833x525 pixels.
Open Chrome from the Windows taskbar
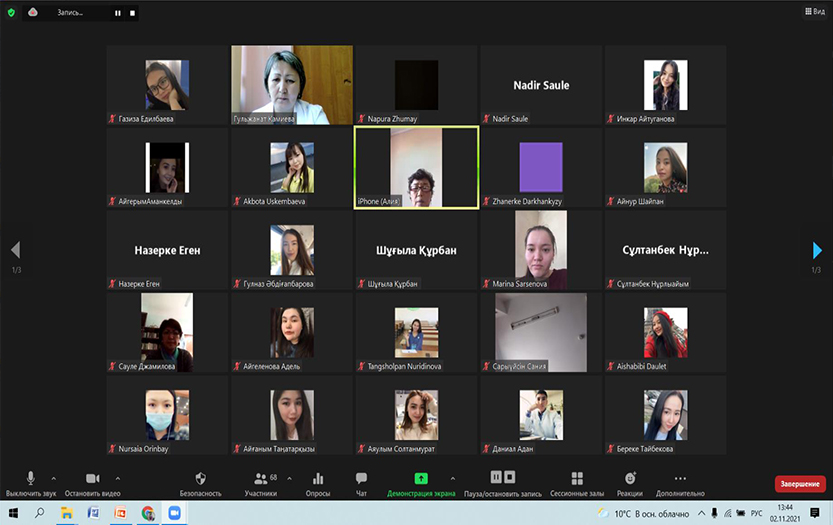148,513
